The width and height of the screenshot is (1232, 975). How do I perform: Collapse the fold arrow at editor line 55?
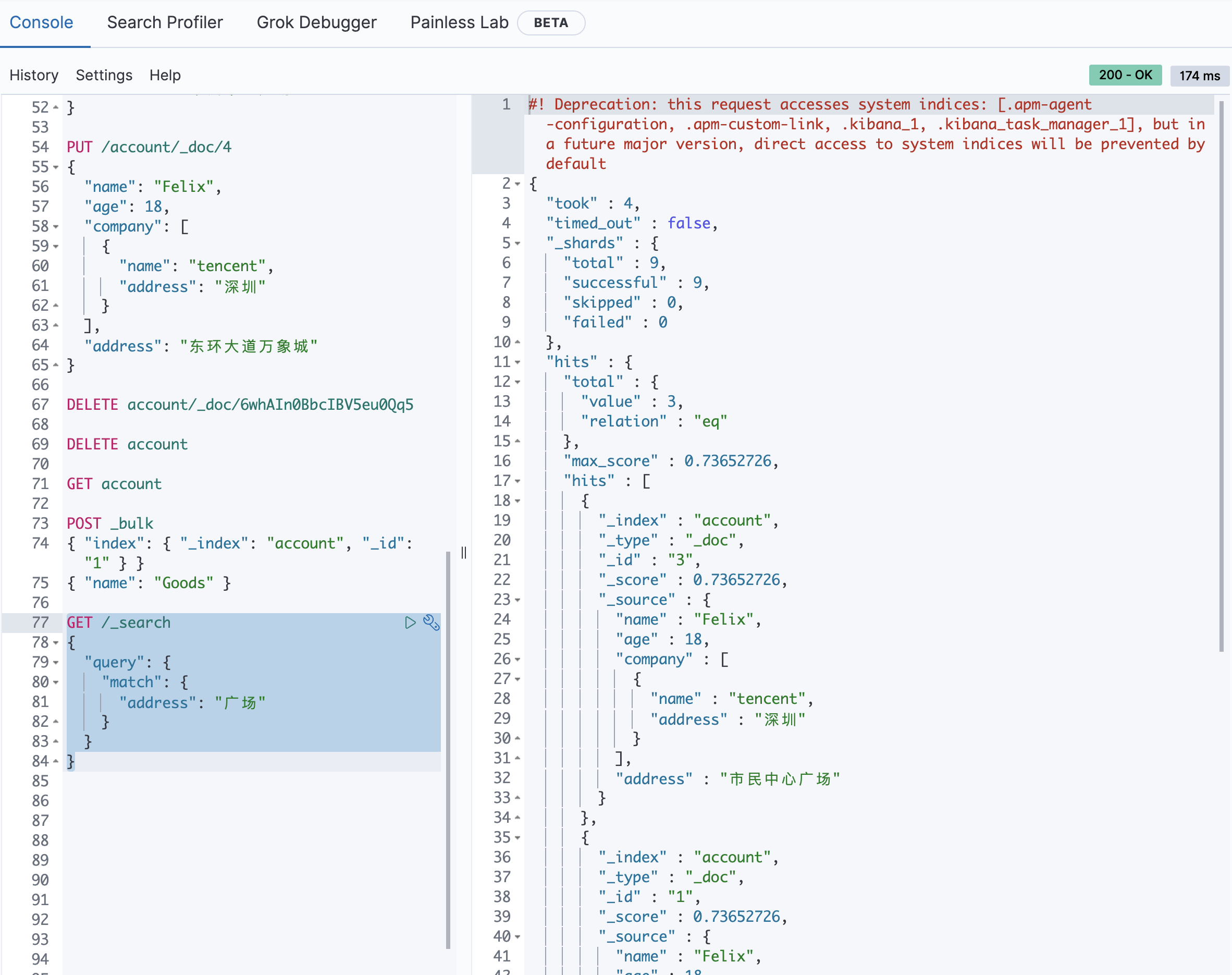(56, 167)
